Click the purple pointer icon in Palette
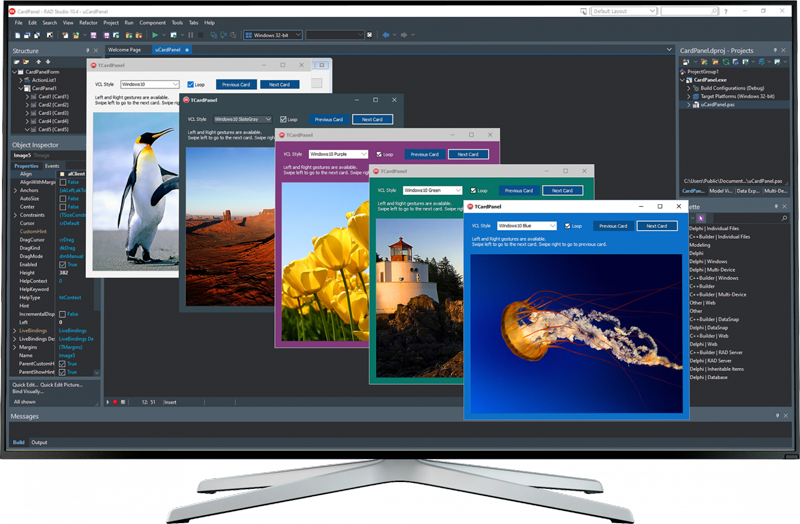 (701, 218)
